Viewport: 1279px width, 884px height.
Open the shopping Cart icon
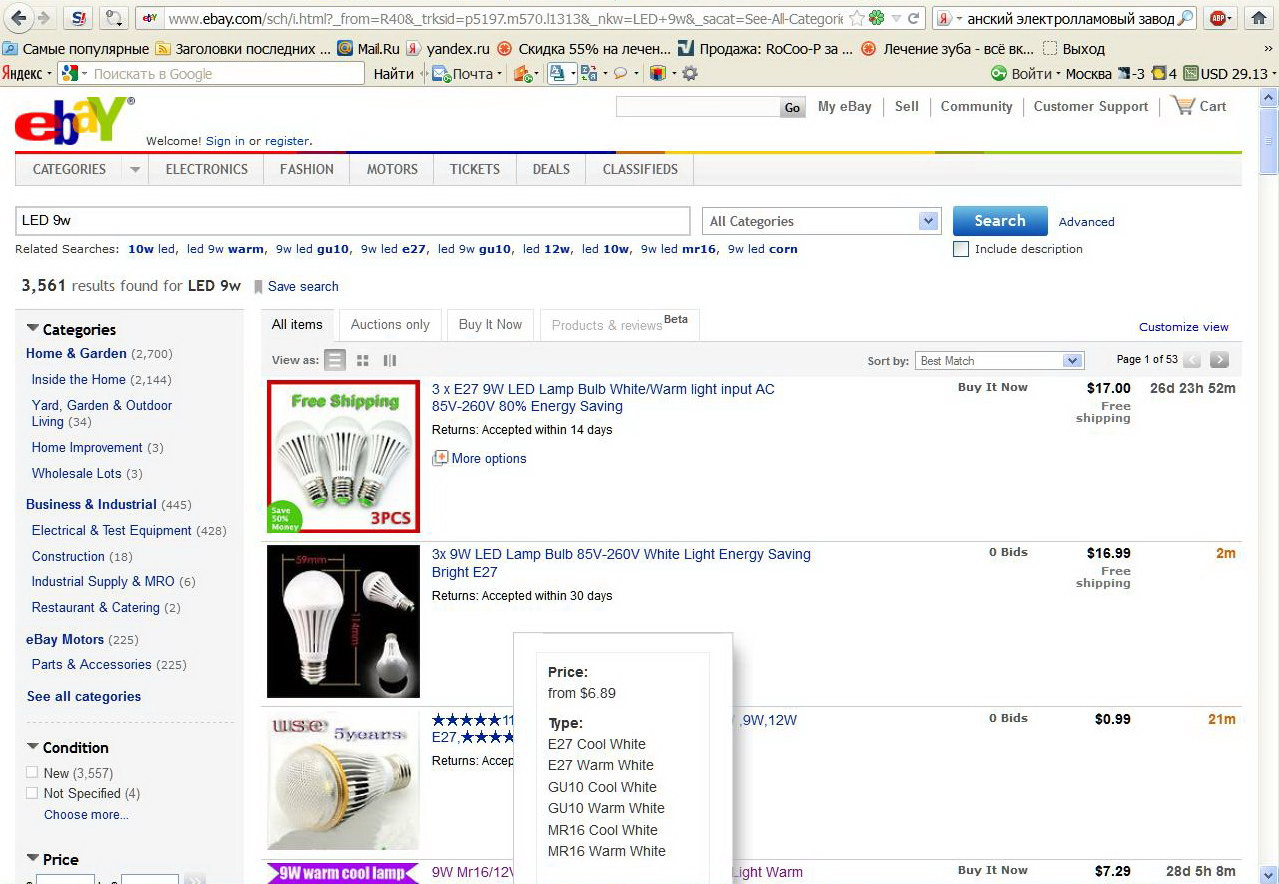[1184, 106]
